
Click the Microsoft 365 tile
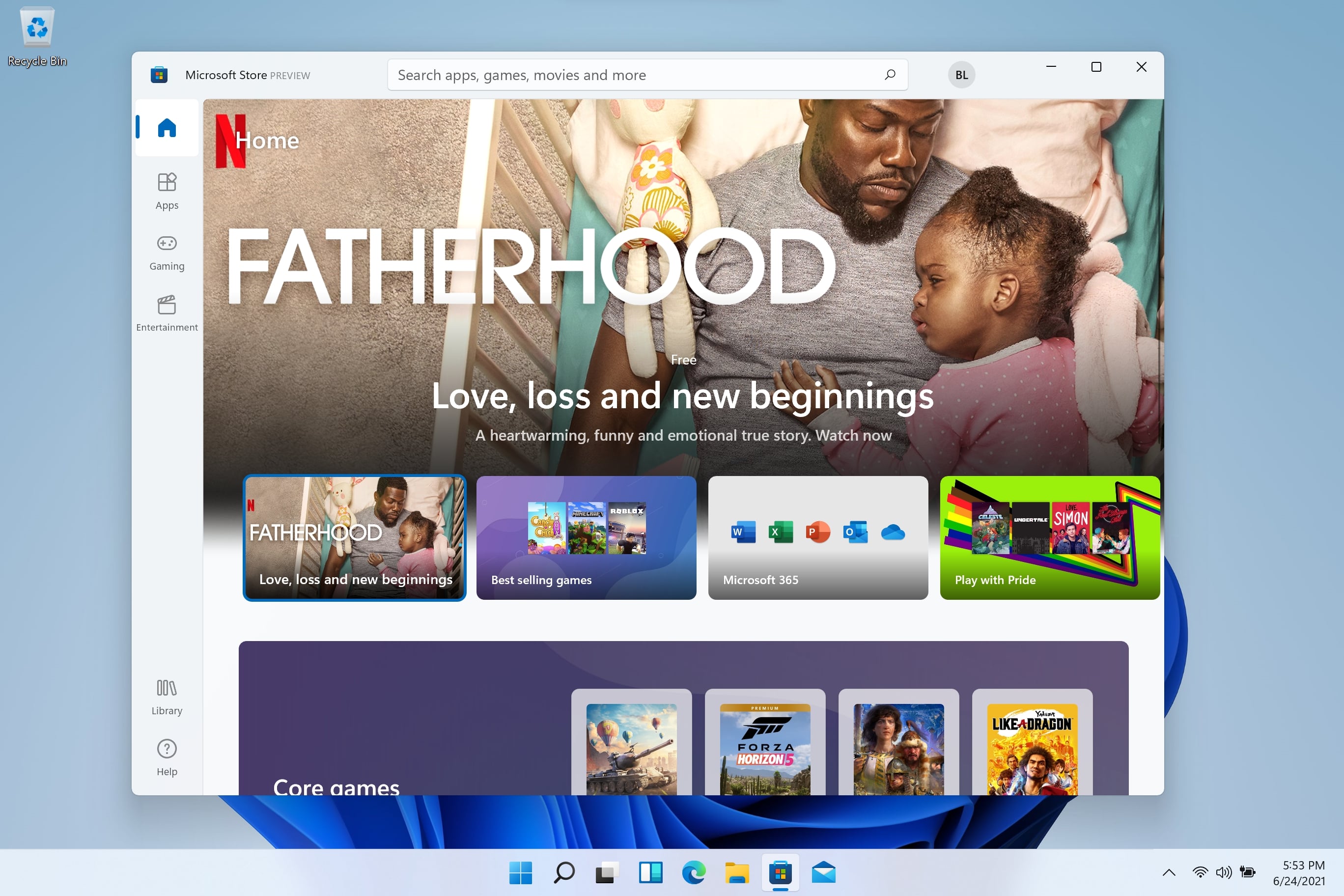(817, 537)
